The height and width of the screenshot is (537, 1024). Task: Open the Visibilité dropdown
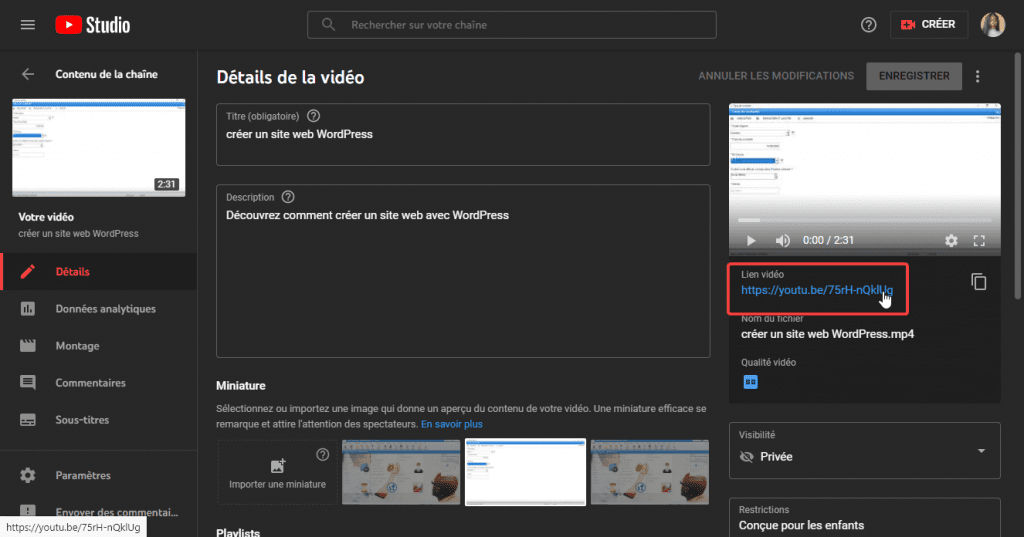(865, 451)
